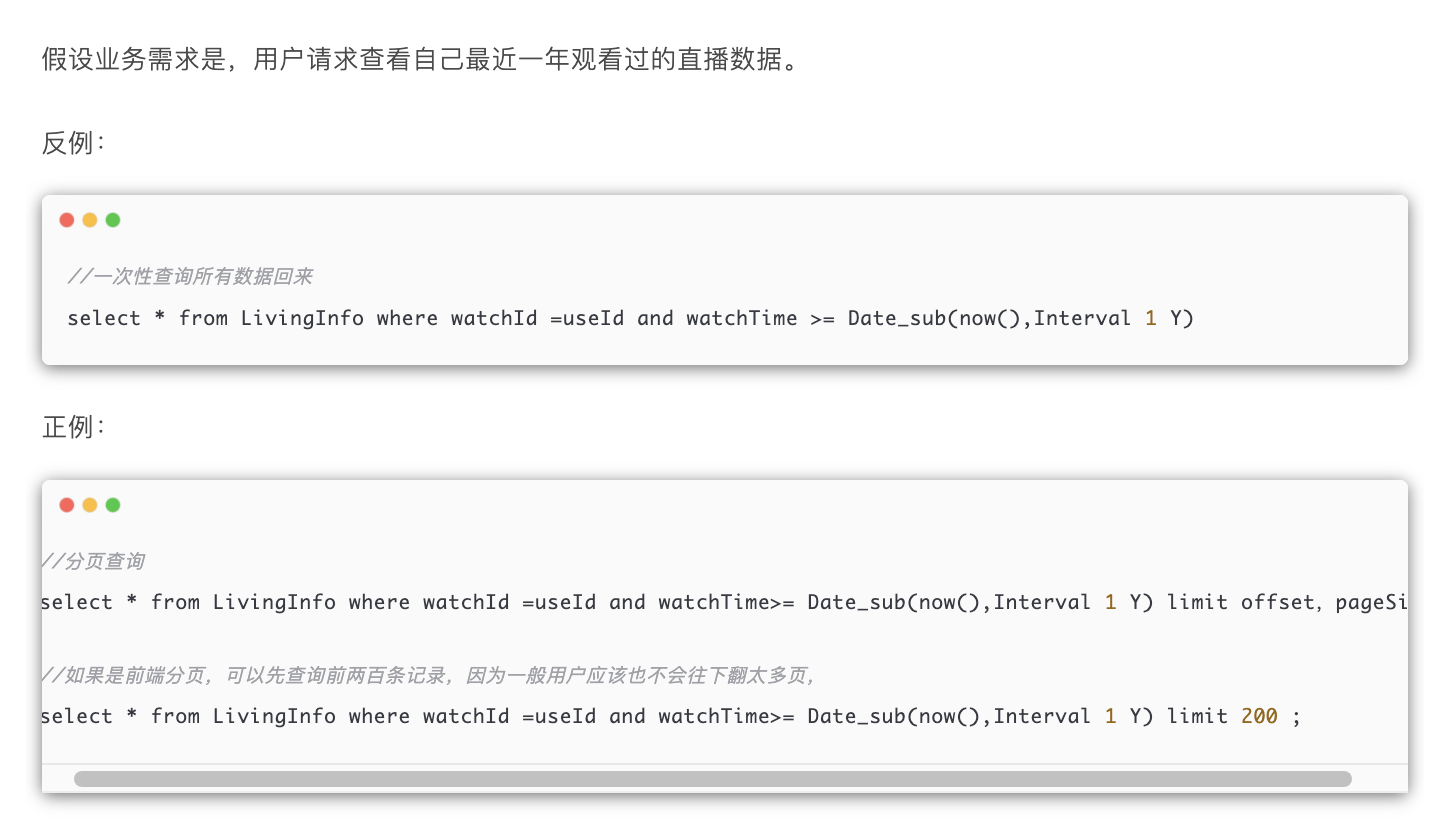Click the red dot on the second code block

point(67,505)
